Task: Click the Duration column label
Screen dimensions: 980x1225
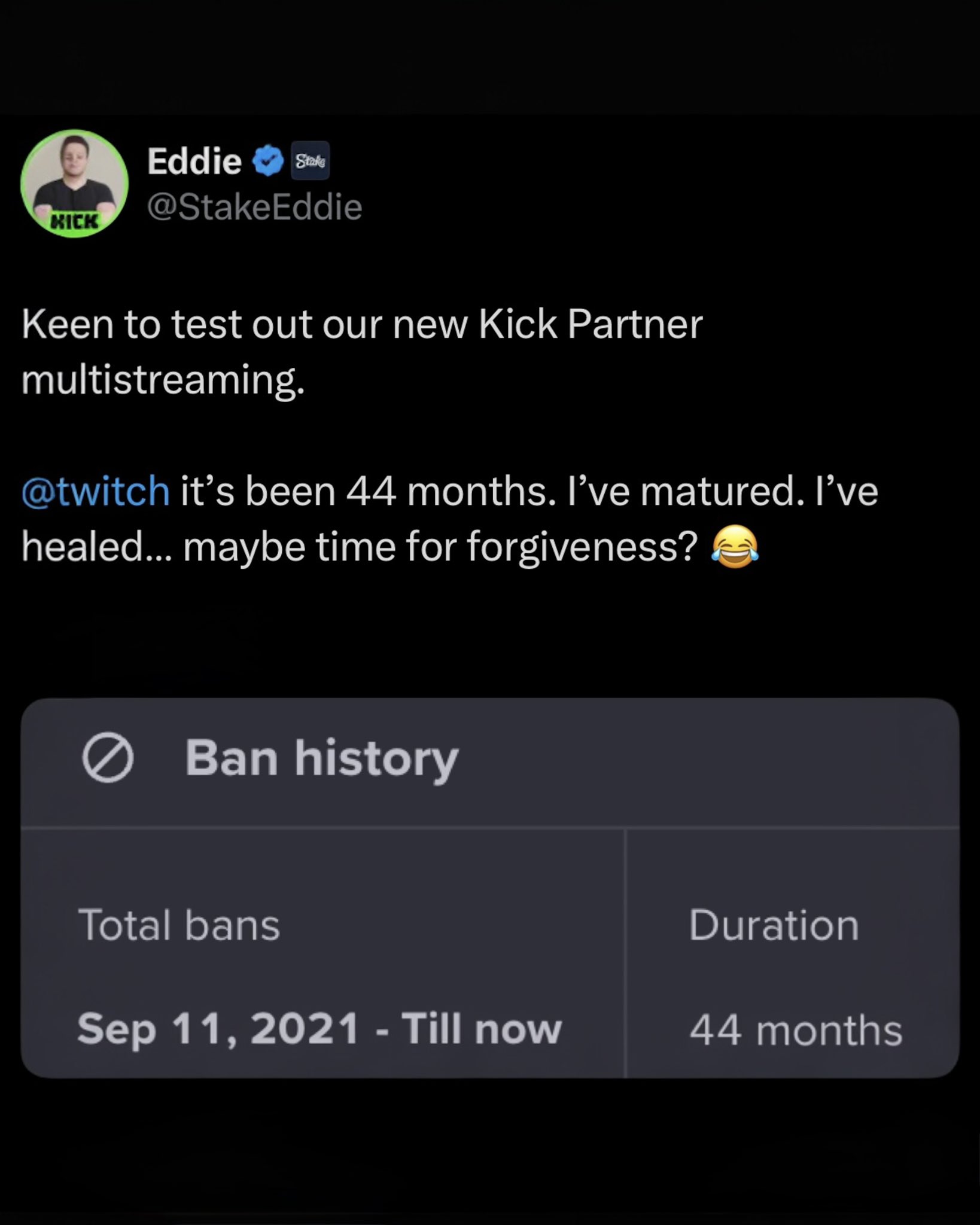Action: (774, 925)
